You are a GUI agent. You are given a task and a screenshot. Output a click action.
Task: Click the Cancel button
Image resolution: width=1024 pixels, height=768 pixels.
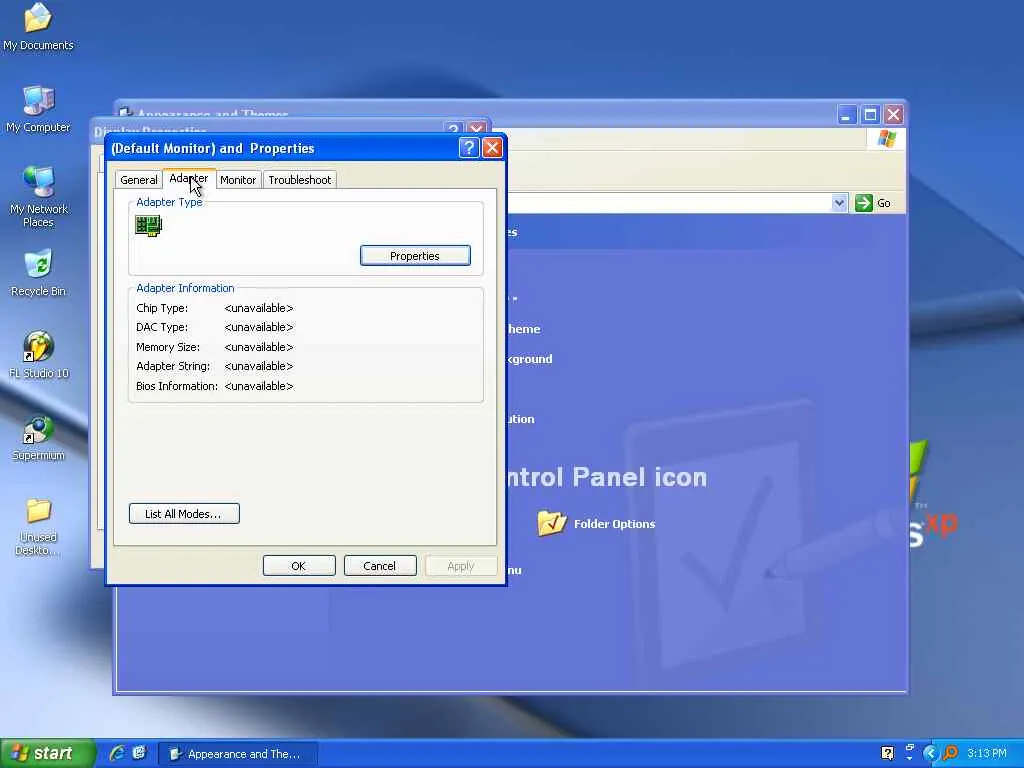tap(379, 566)
